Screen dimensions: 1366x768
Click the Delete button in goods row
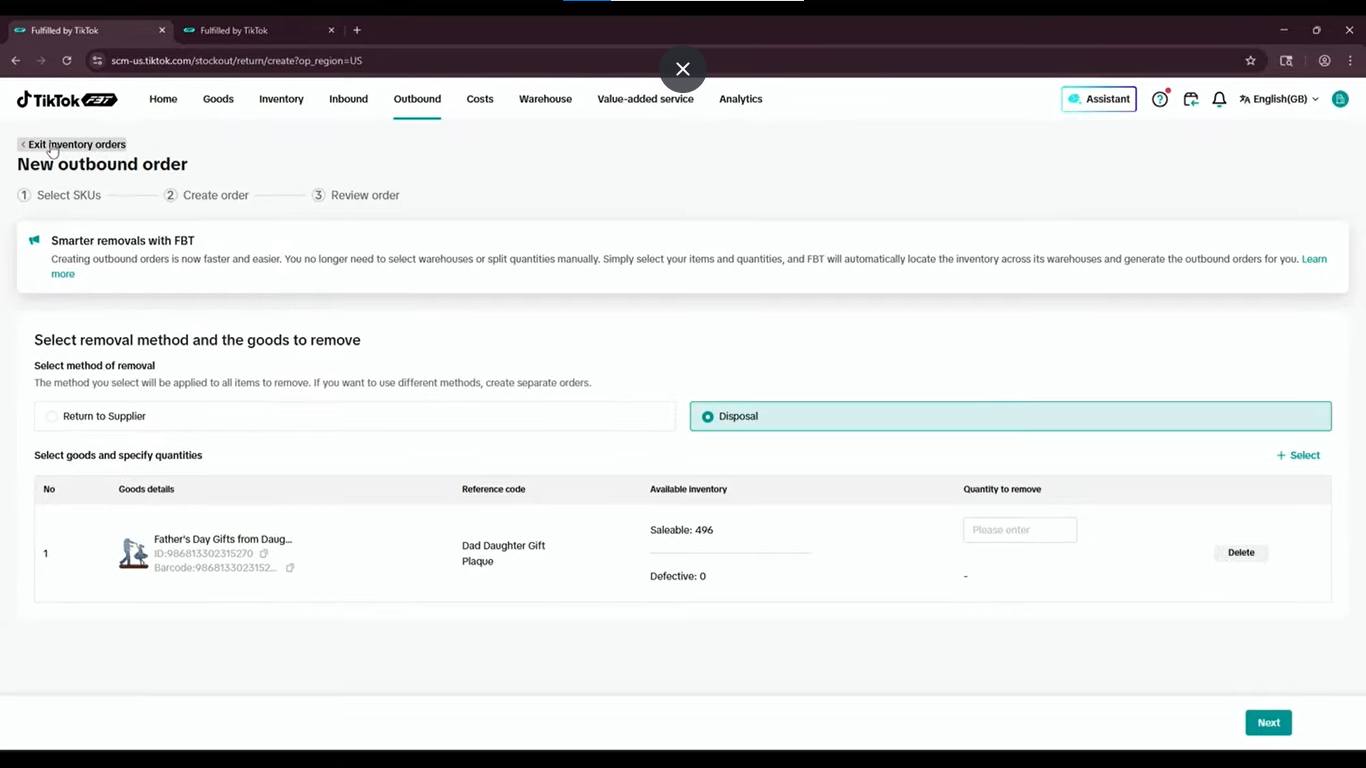click(1241, 553)
